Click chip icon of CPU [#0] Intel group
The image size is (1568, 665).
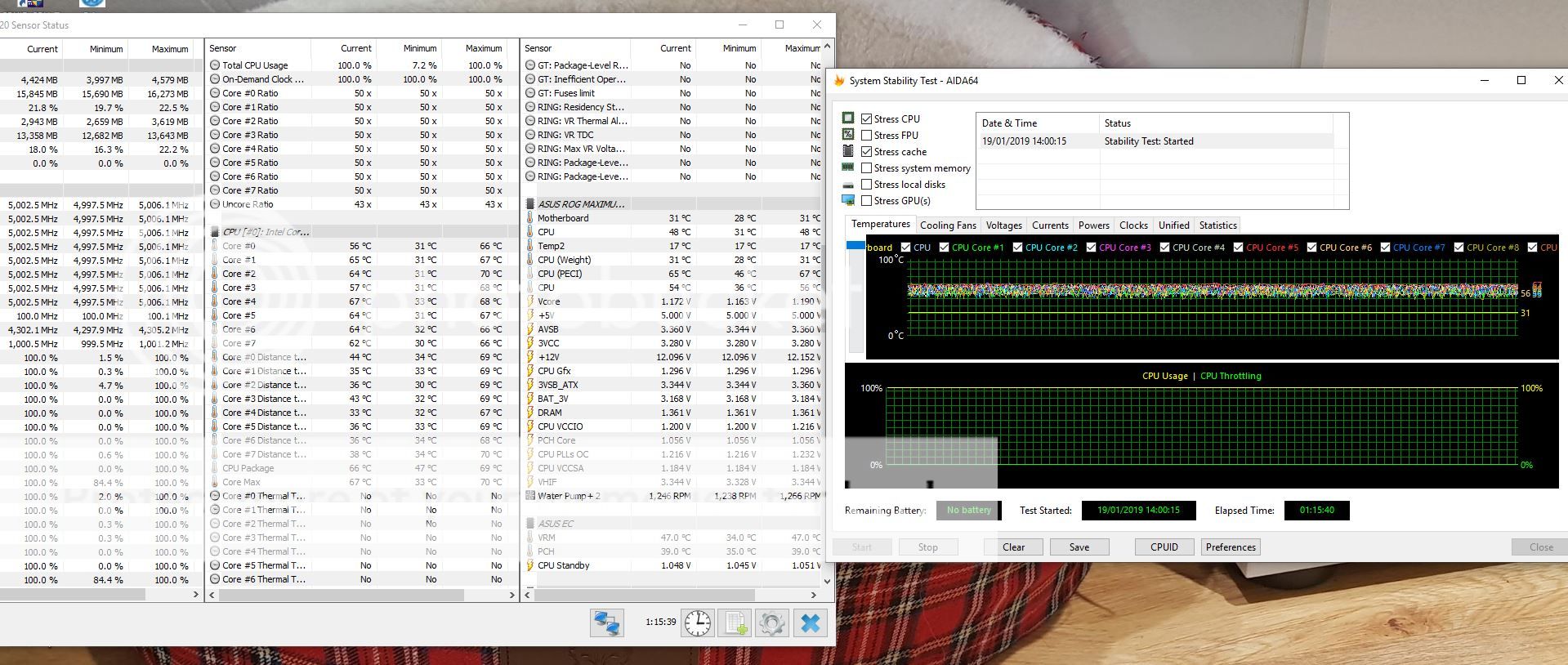pyautogui.click(x=215, y=232)
